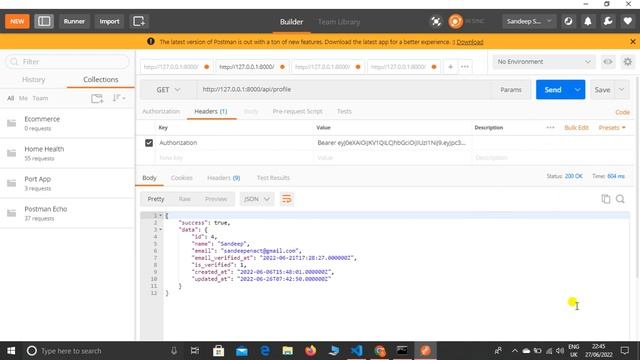Switch to the Builder tab
Image resolution: width=640 pixels, height=360 pixels.
click(x=291, y=22)
